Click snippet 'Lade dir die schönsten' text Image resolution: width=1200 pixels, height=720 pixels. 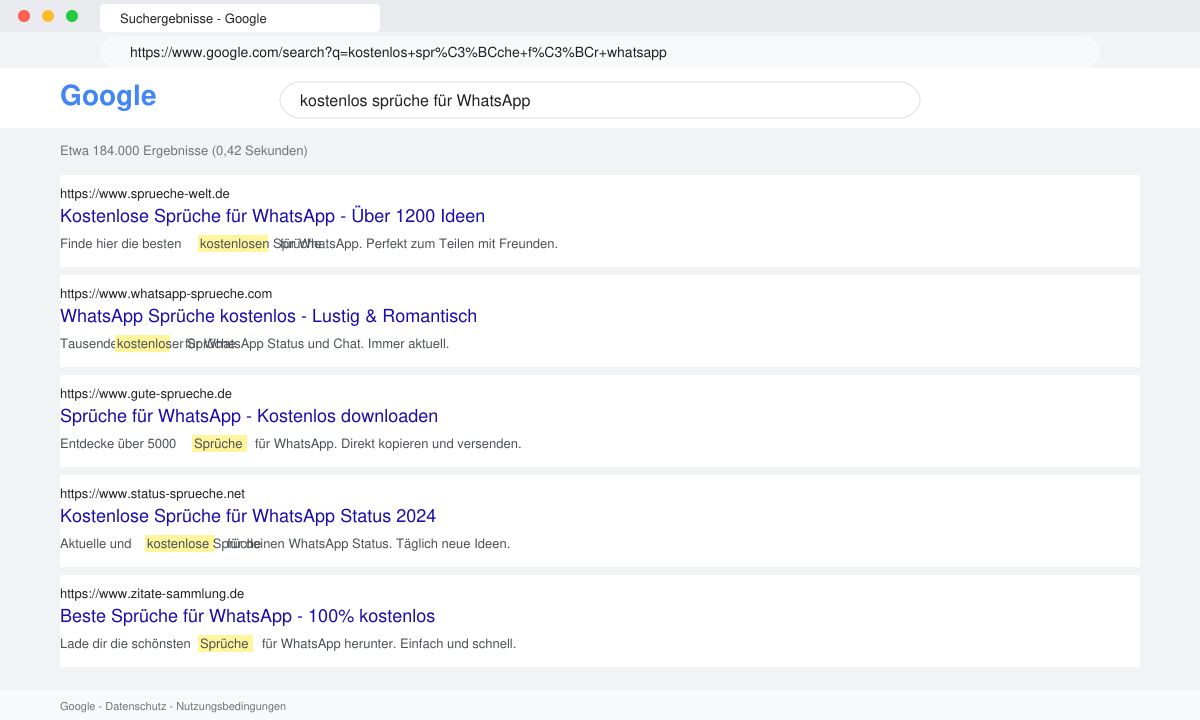125,644
